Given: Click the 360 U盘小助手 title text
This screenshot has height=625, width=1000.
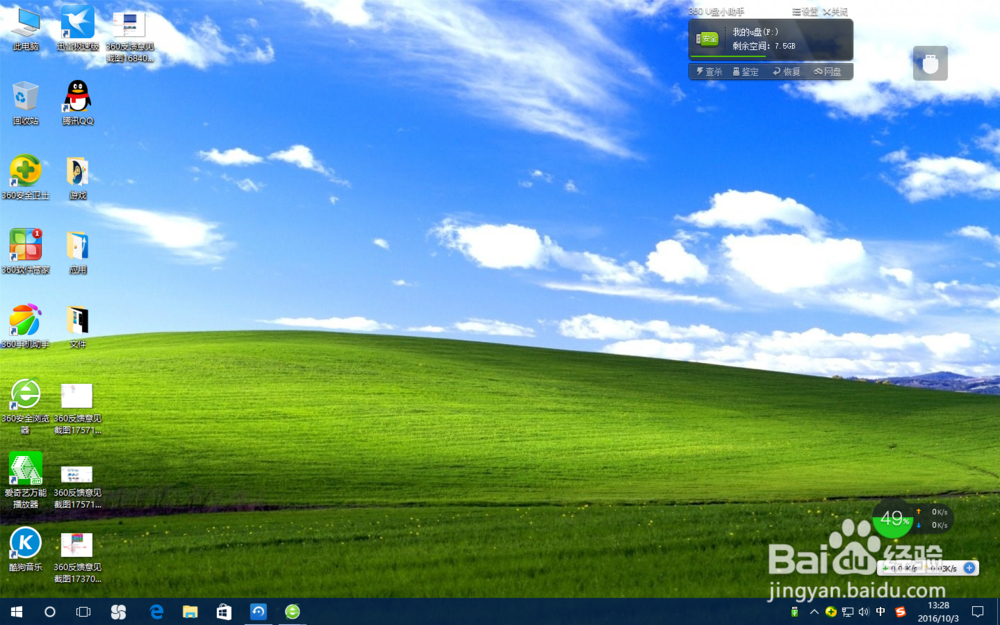Looking at the screenshot, I should click(716, 11).
